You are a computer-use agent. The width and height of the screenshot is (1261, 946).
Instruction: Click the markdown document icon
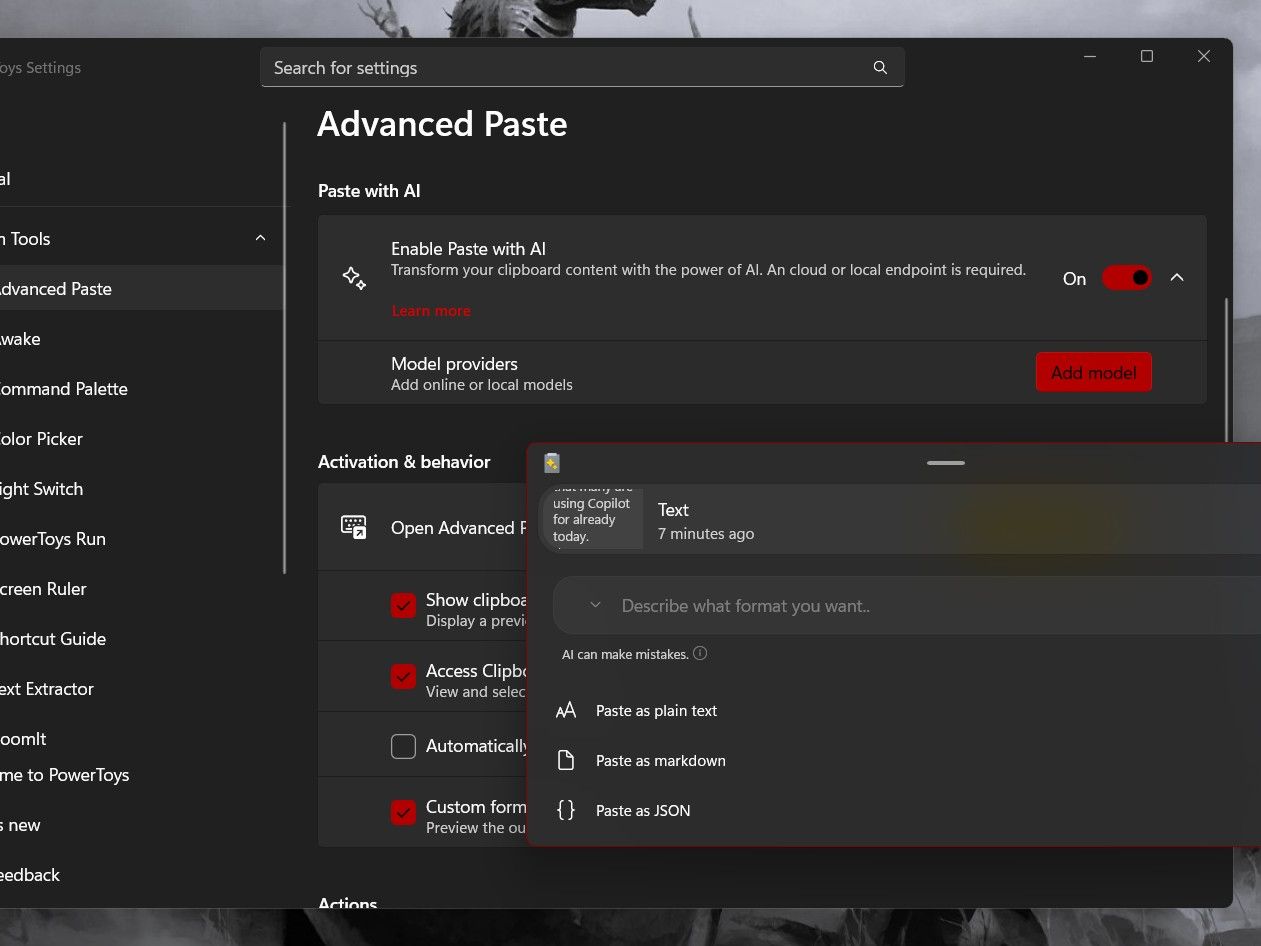click(566, 761)
